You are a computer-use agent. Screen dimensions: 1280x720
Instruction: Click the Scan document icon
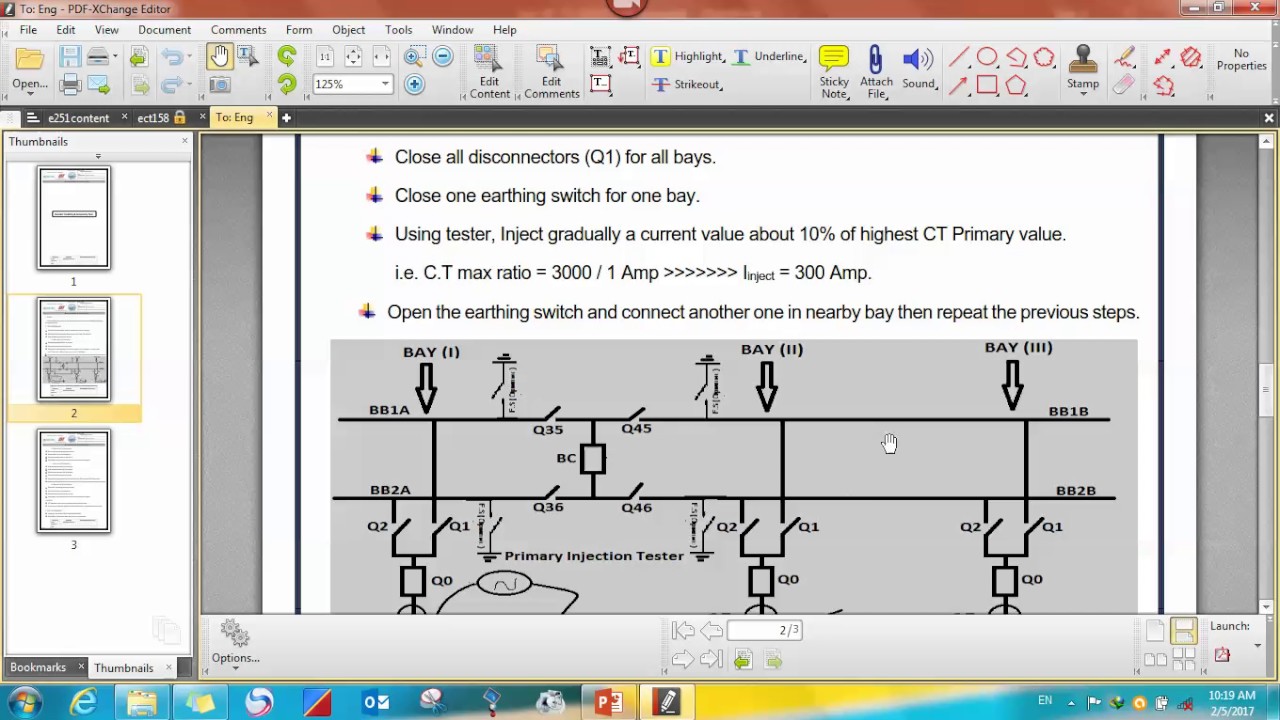point(97,58)
